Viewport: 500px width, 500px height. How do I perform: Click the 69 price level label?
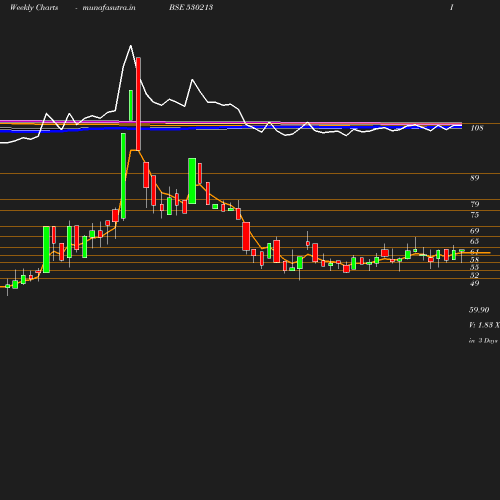[x=475, y=231]
